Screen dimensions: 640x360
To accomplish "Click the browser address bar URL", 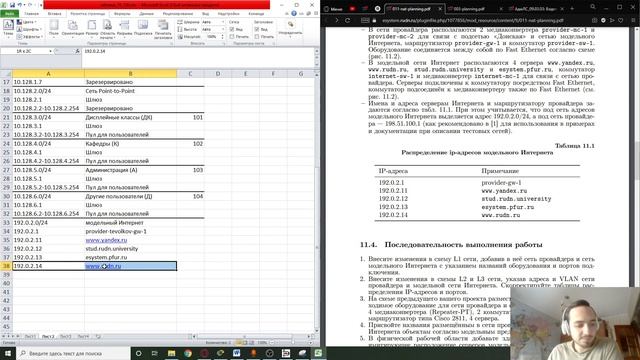I will (473, 20).
